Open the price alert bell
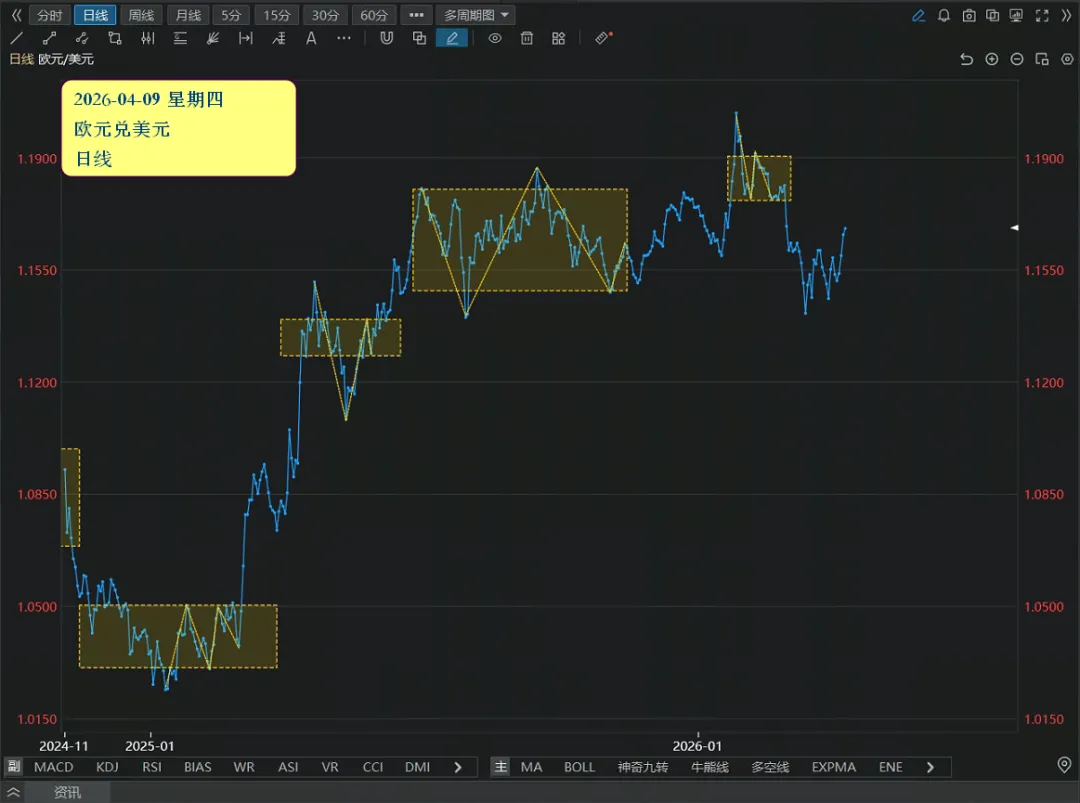The image size is (1080, 803). coord(944,15)
